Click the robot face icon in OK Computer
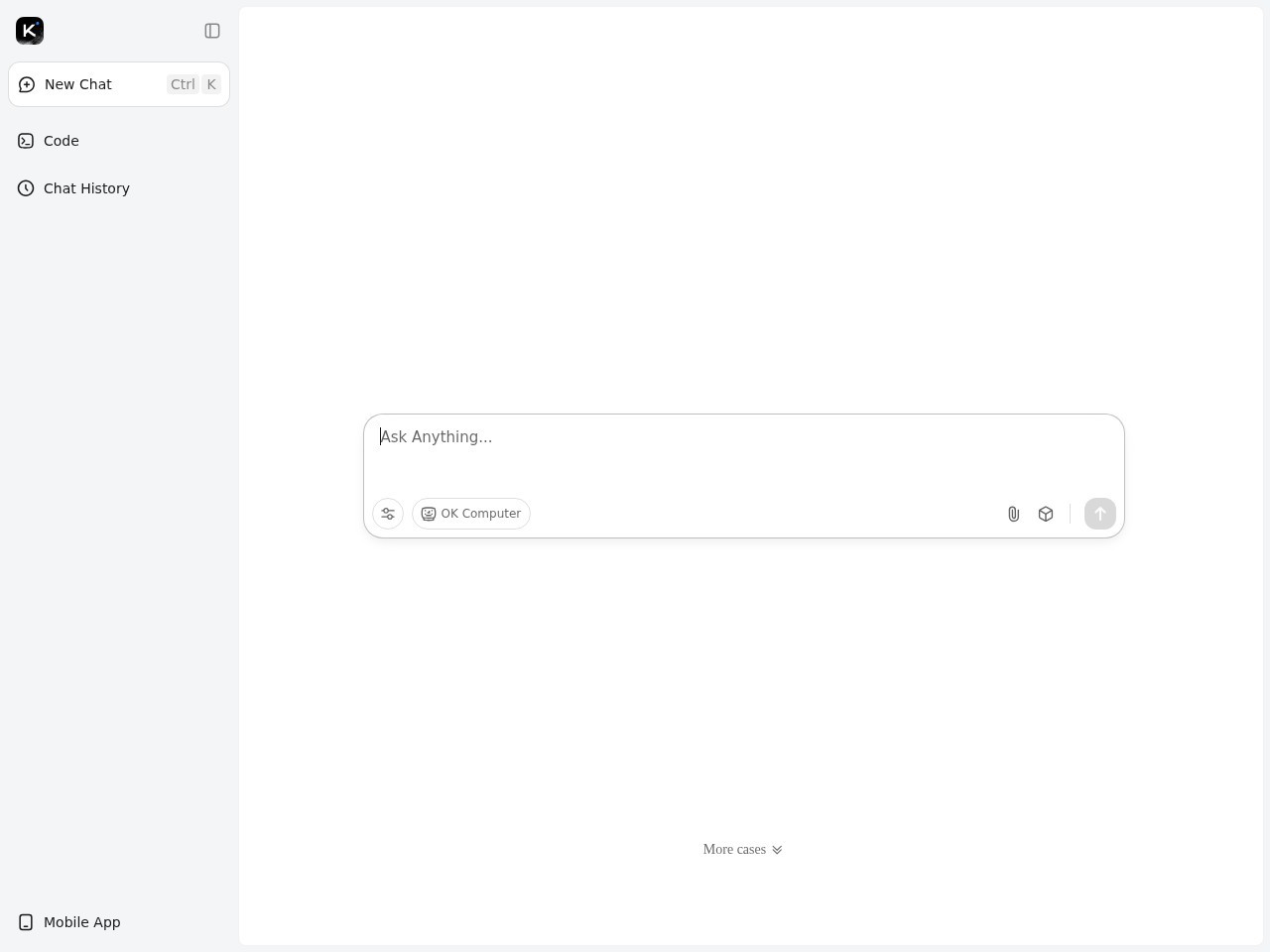 (429, 514)
